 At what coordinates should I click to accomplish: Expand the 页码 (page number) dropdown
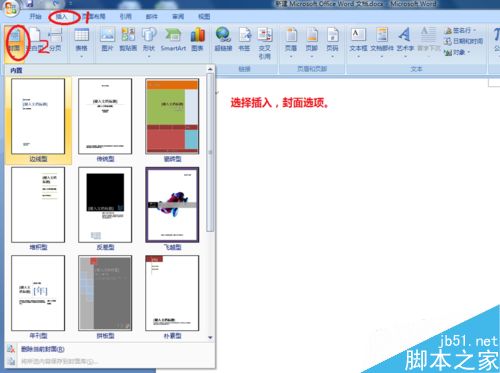pos(332,43)
